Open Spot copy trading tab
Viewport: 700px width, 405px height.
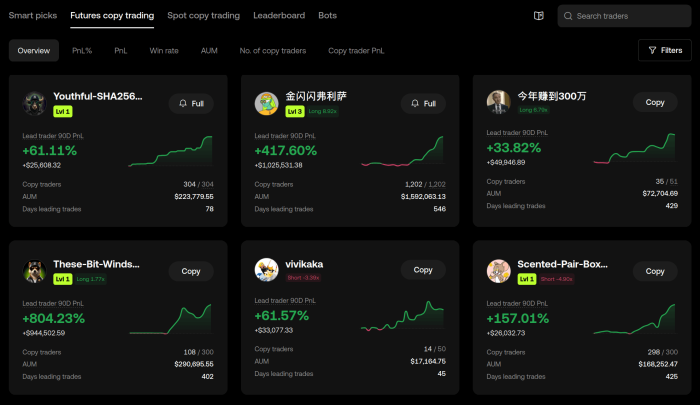point(204,16)
